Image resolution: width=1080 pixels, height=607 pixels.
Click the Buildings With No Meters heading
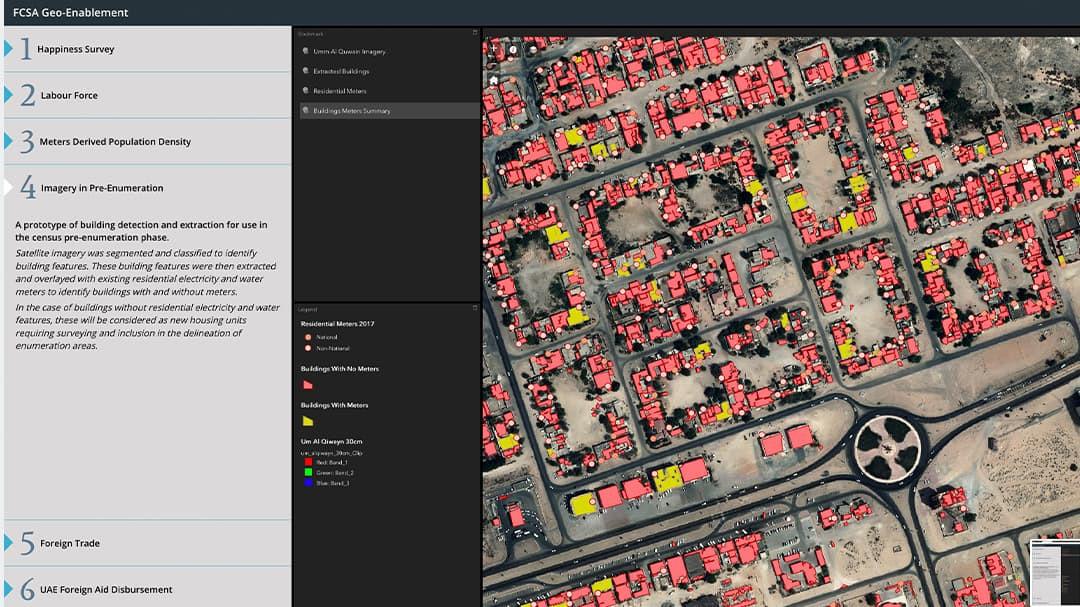point(340,369)
